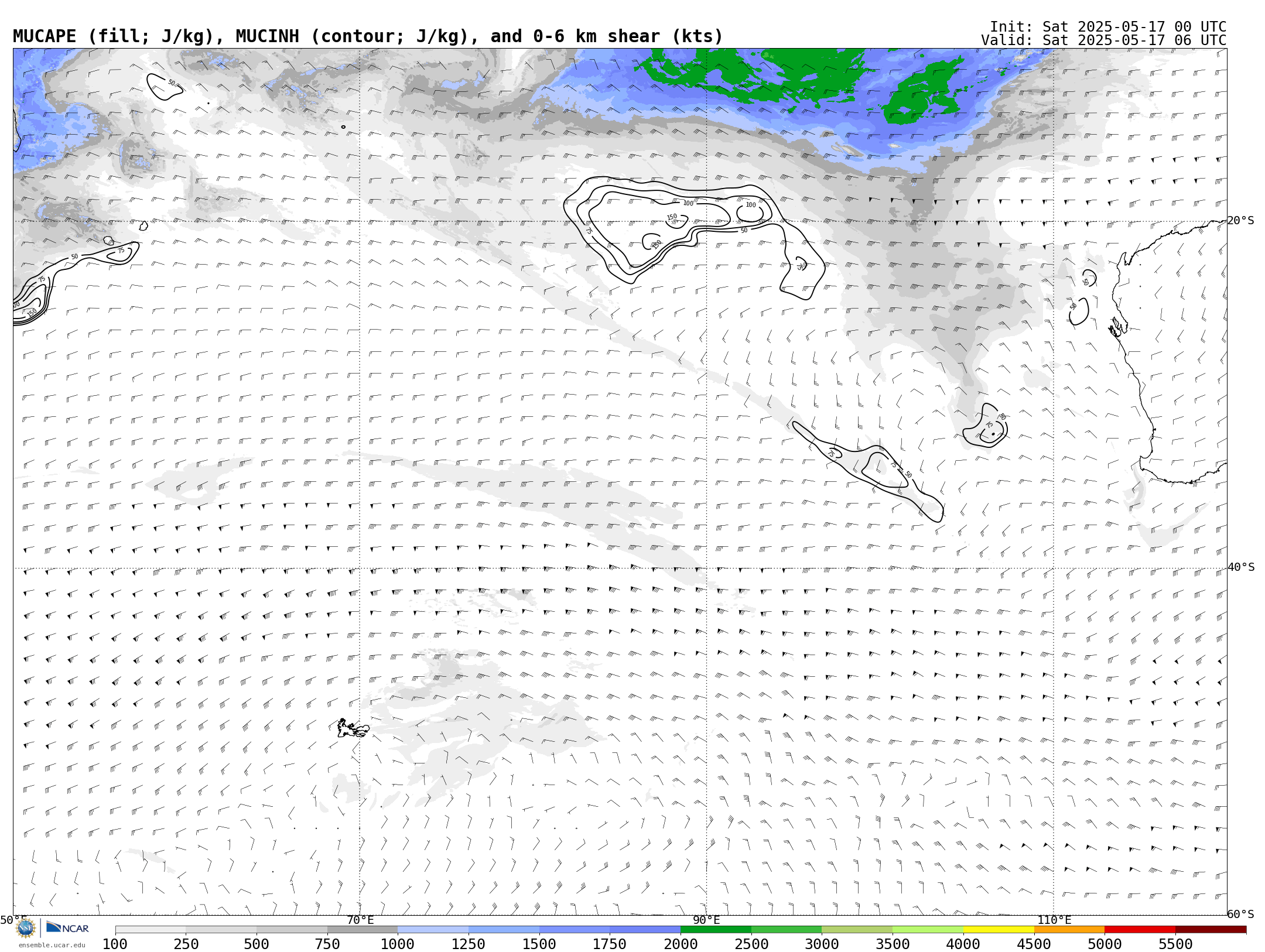
Task: Click the 70°E longitude label
Action: pyautogui.click(x=360, y=920)
